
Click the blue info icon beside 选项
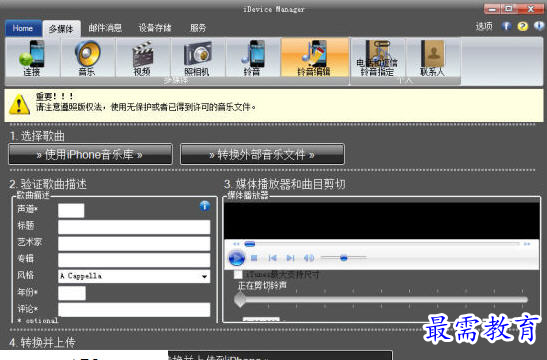(539, 26)
